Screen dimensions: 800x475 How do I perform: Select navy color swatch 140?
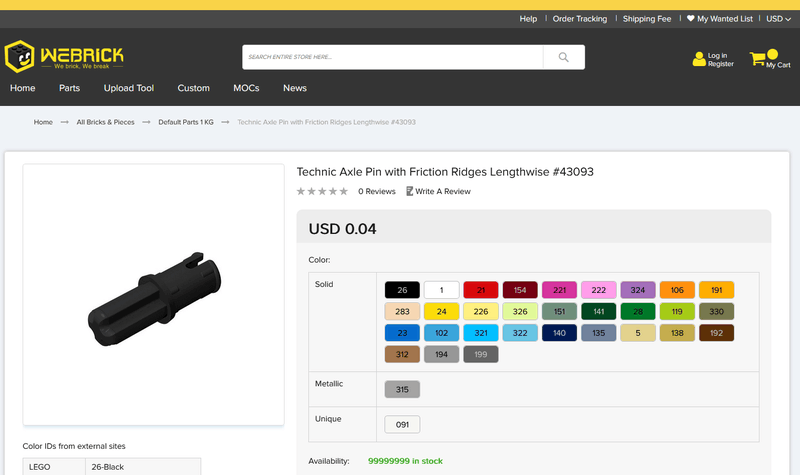559,333
